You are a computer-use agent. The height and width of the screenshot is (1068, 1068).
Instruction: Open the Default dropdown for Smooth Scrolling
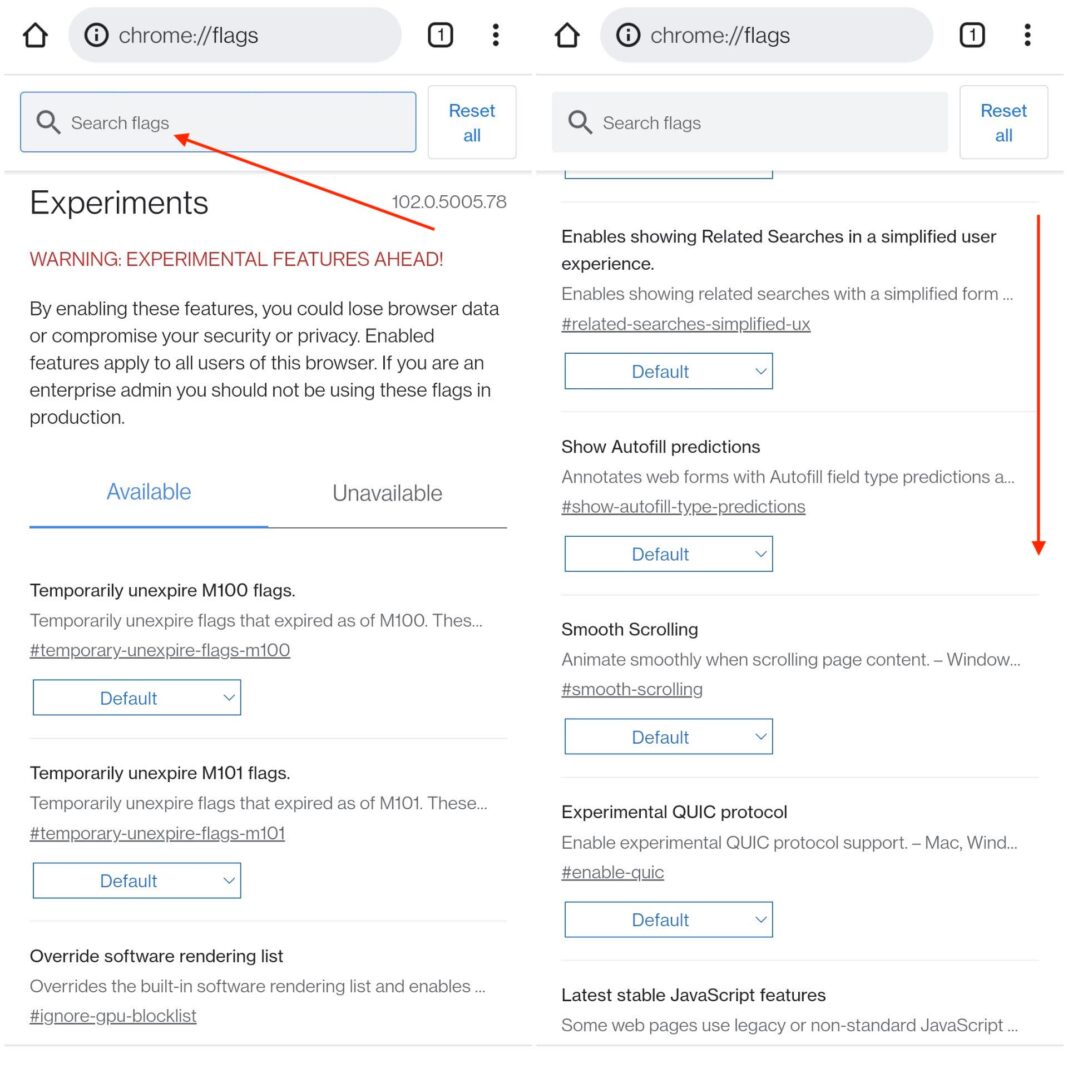668,736
